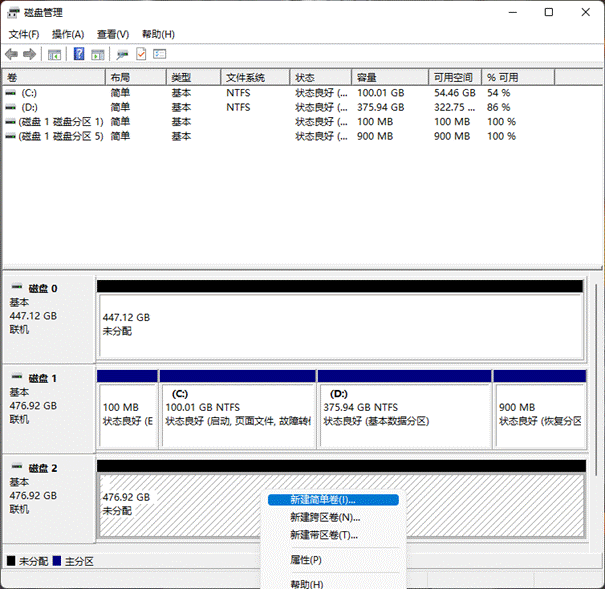Open the 查看(V) menu

pos(113,34)
